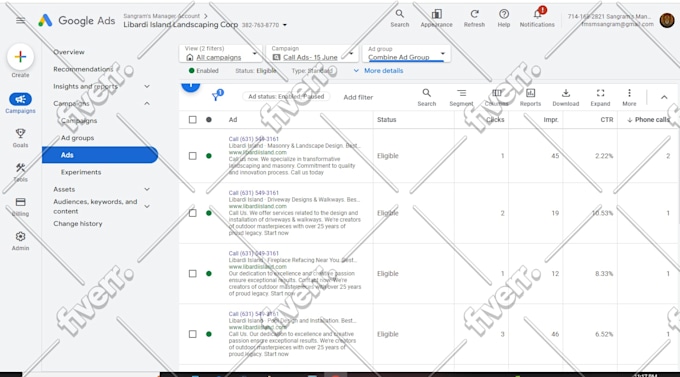
Task: Open Notifications bell
Action: [x=537, y=18]
